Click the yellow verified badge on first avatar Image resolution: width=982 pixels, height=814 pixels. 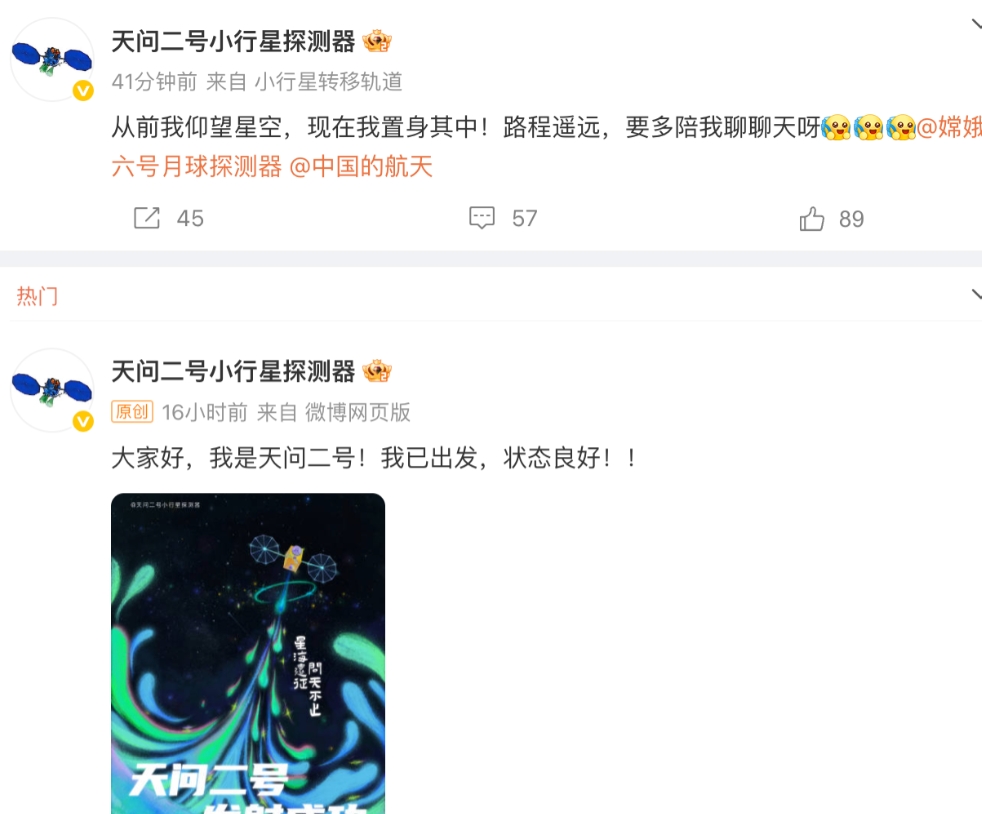83,91
